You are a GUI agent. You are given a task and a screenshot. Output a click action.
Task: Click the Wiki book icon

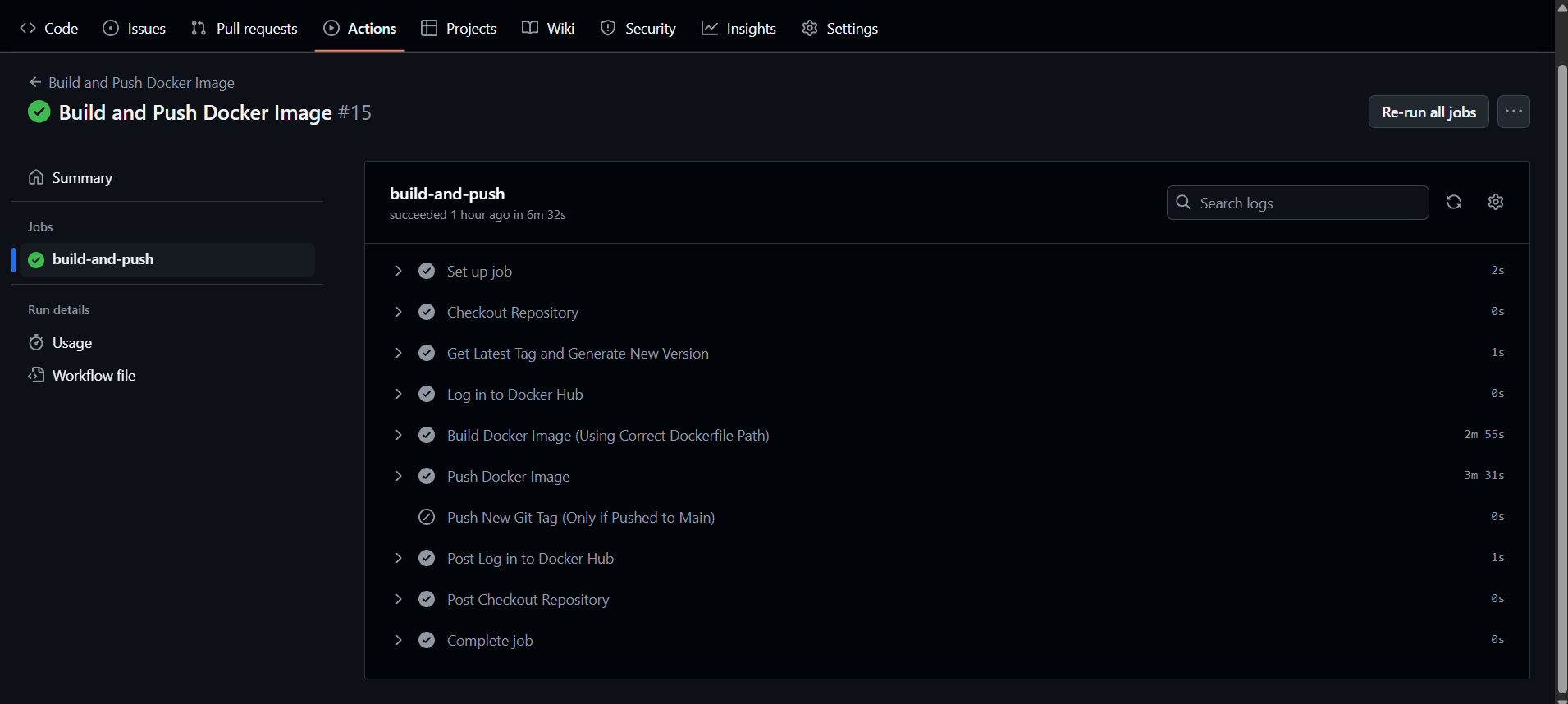click(x=530, y=28)
